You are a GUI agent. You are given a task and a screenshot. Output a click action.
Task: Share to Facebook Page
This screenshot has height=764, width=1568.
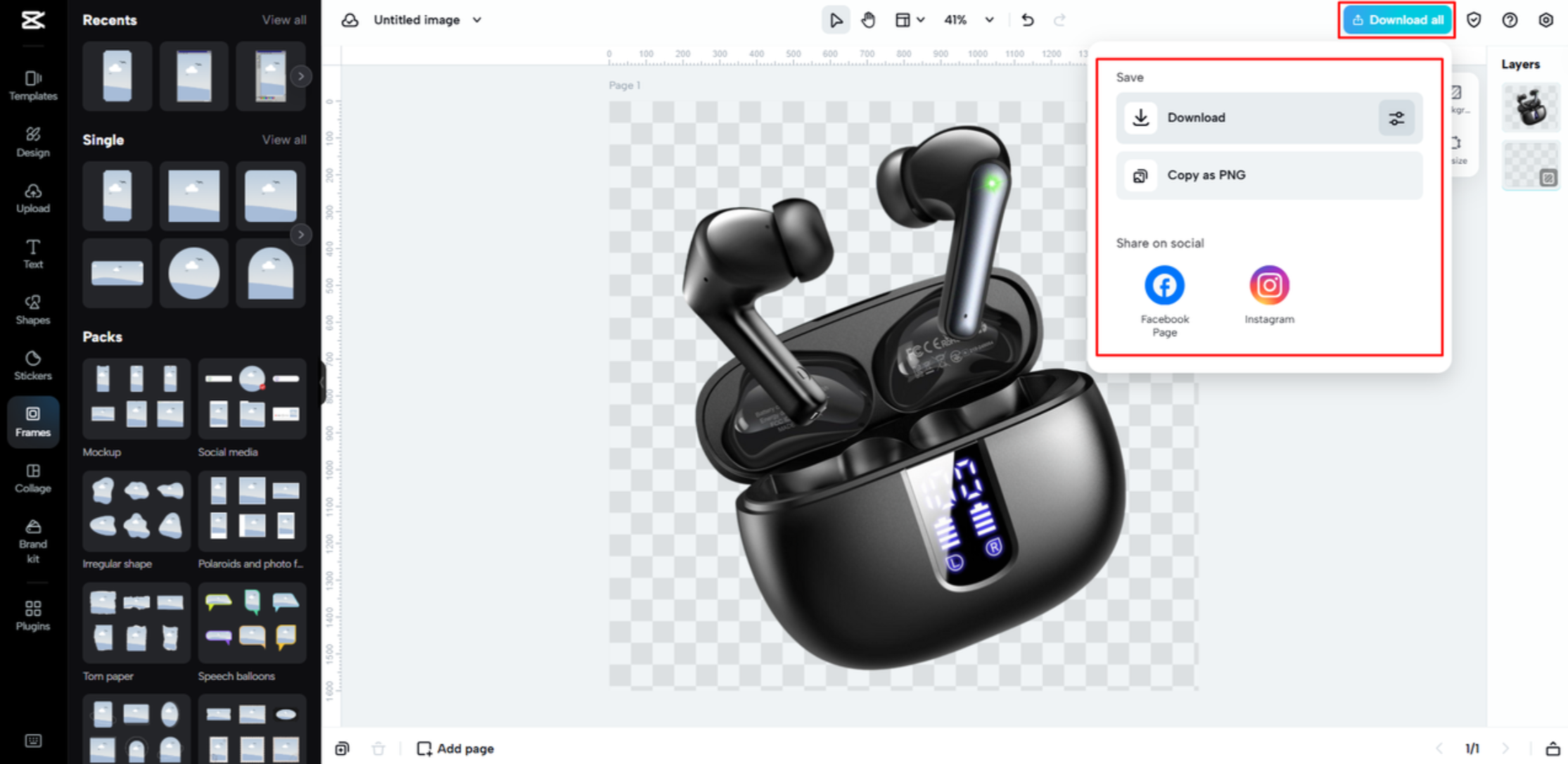pos(1164,301)
